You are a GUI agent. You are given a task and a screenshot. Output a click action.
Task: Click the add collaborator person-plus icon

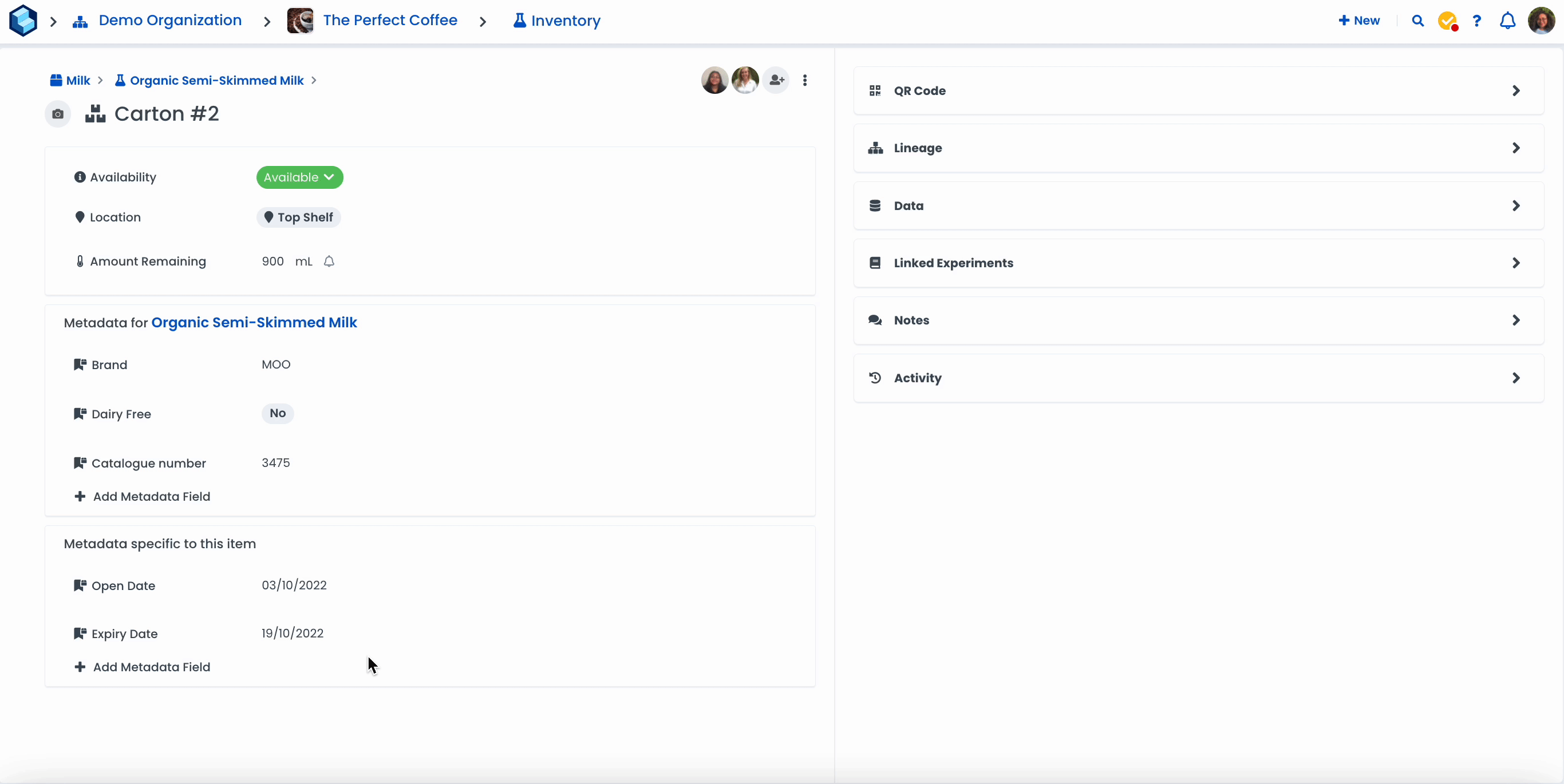pyautogui.click(x=776, y=80)
